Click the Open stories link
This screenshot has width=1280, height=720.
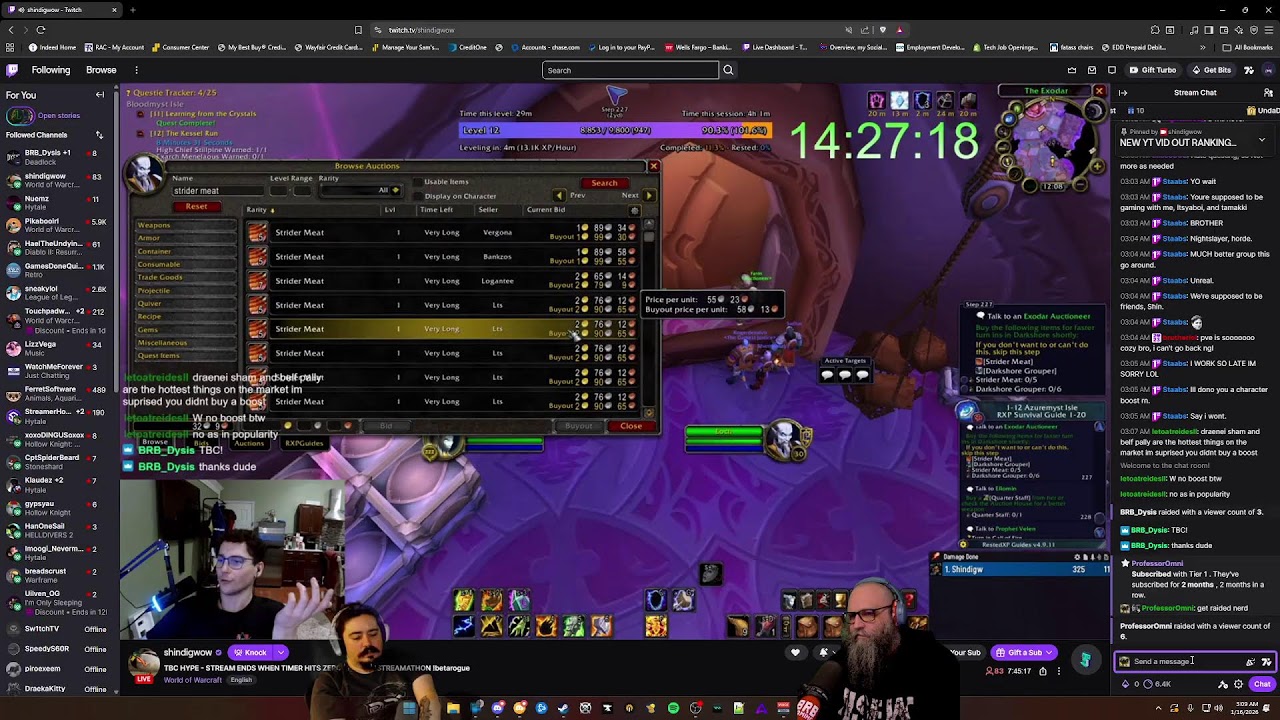59,115
